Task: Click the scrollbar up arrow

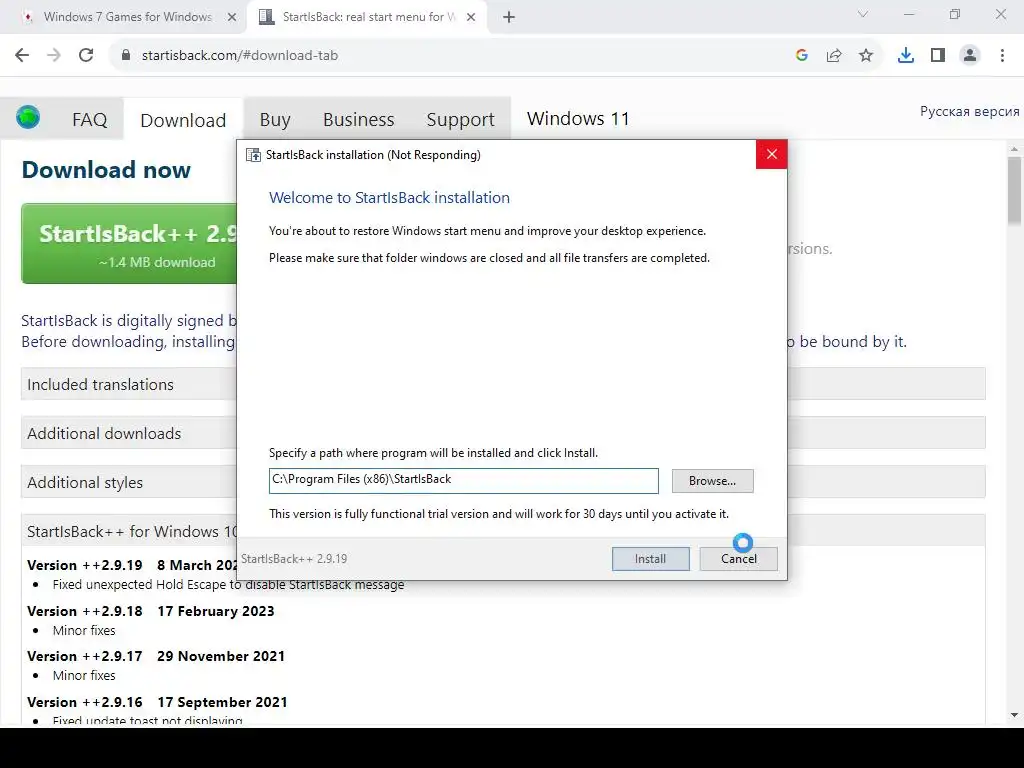Action: click(x=1014, y=150)
